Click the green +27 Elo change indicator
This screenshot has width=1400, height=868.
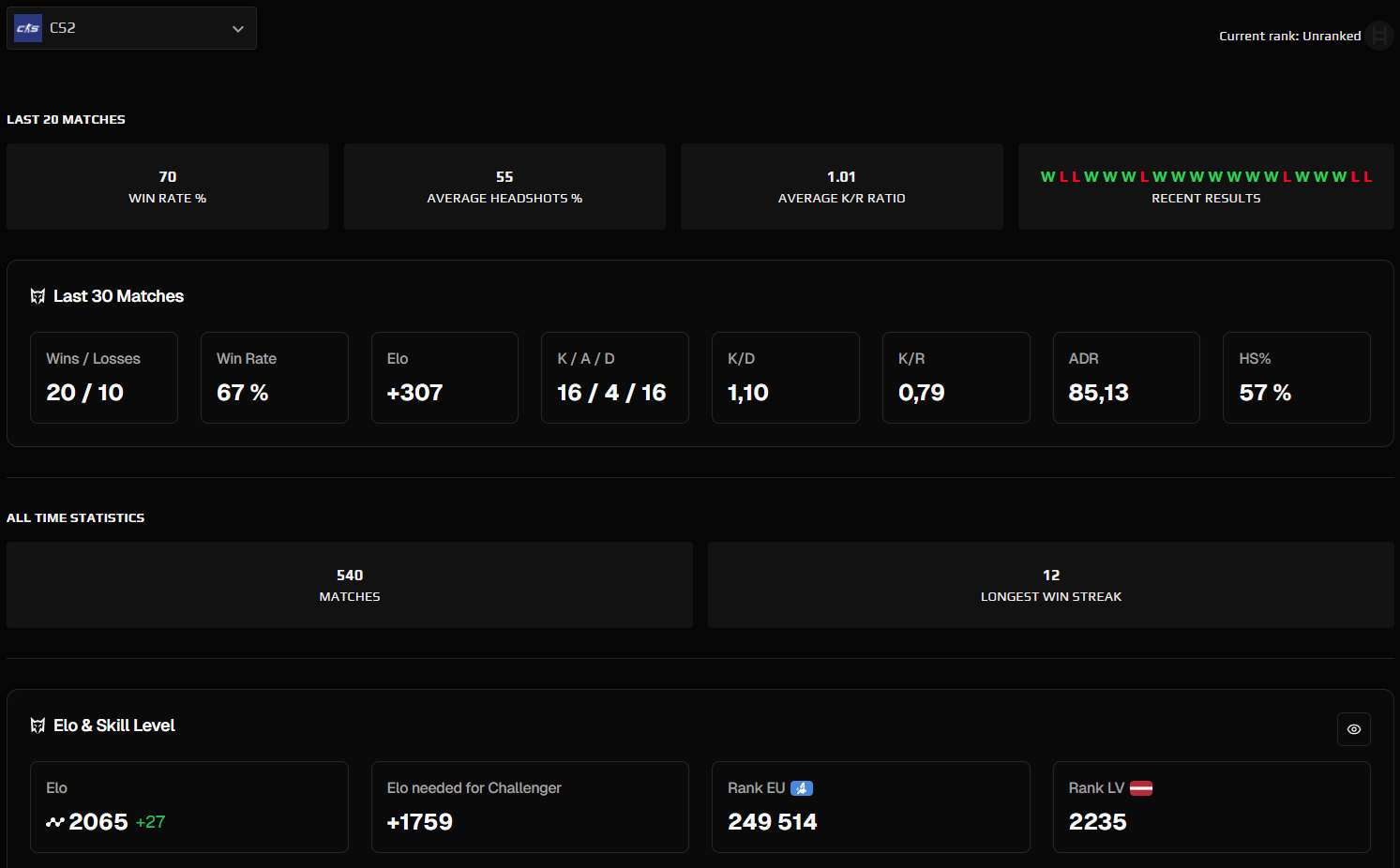click(150, 822)
